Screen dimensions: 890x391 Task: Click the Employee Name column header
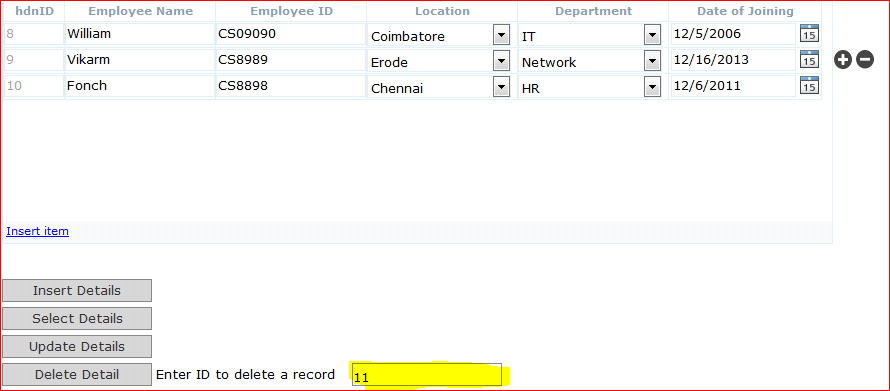pyautogui.click(x=140, y=11)
